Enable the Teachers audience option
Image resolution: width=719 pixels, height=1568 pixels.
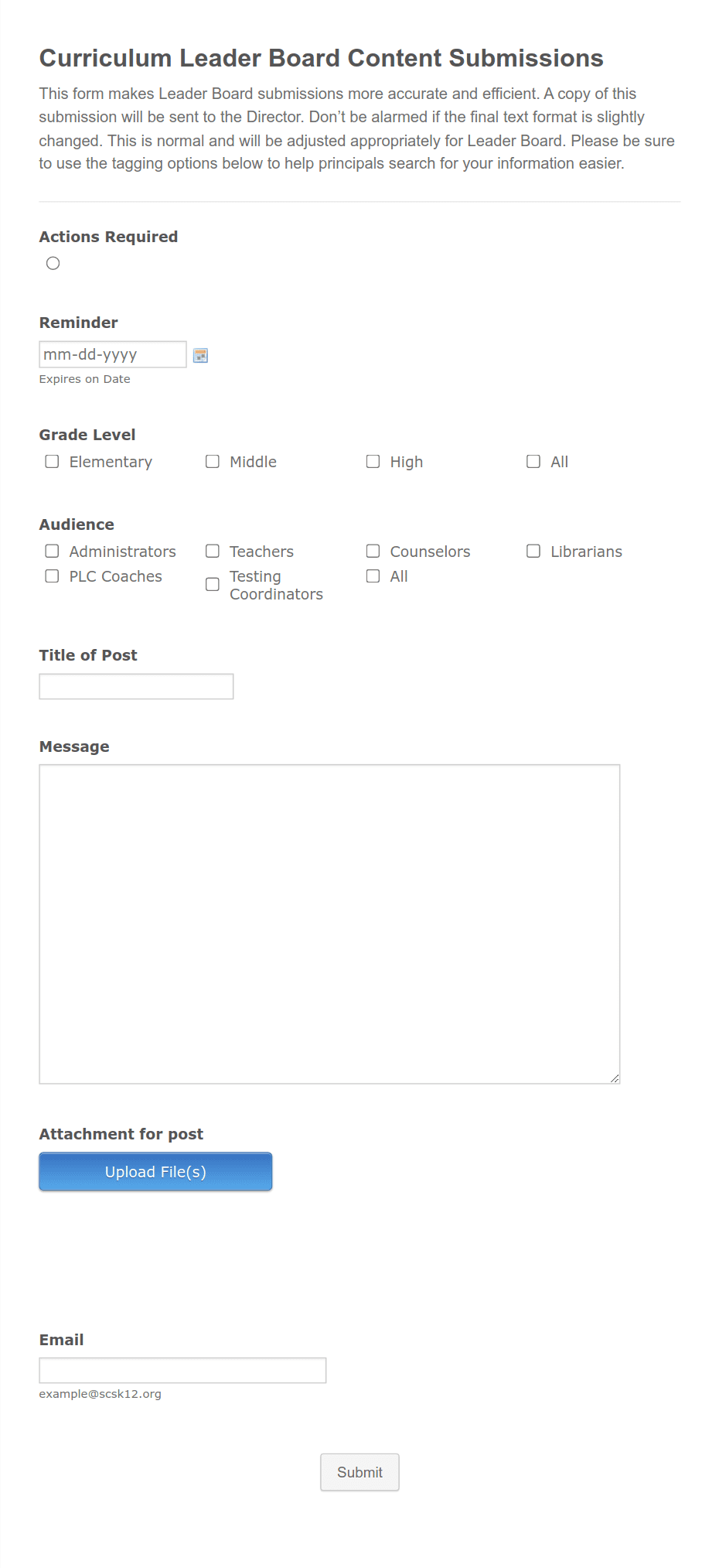(x=213, y=551)
